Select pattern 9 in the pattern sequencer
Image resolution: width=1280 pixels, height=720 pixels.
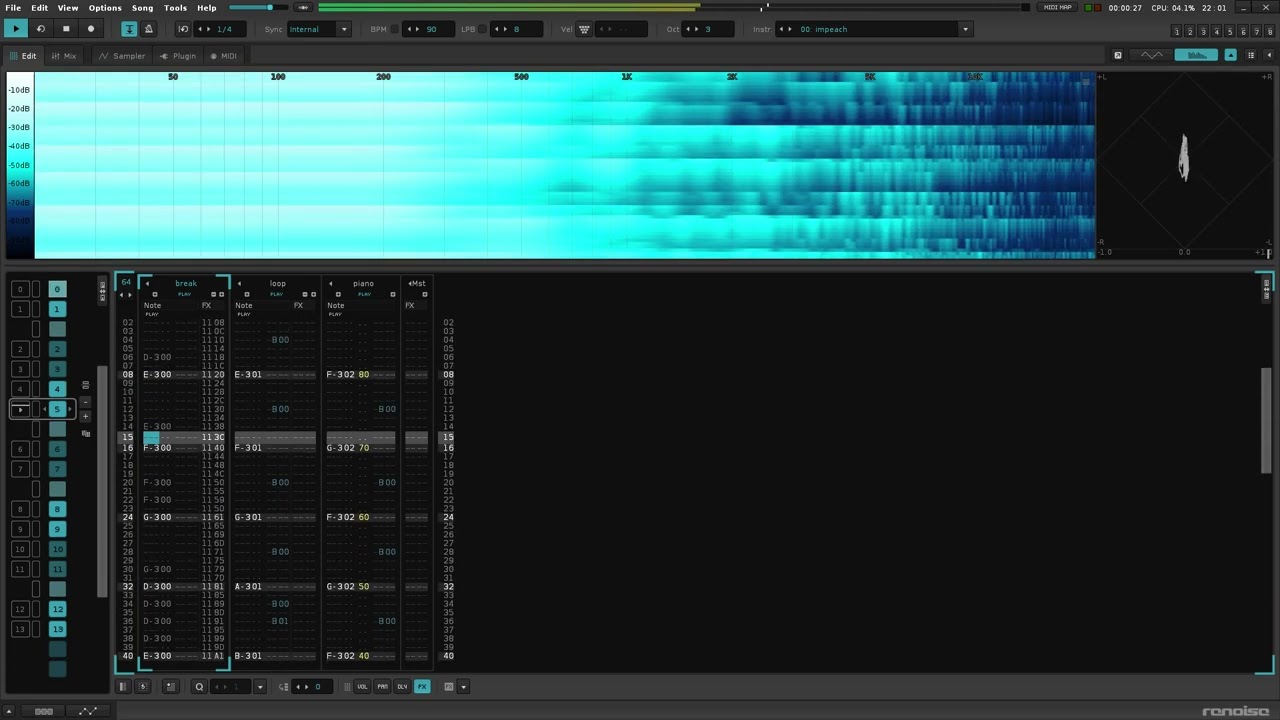coord(58,529)
